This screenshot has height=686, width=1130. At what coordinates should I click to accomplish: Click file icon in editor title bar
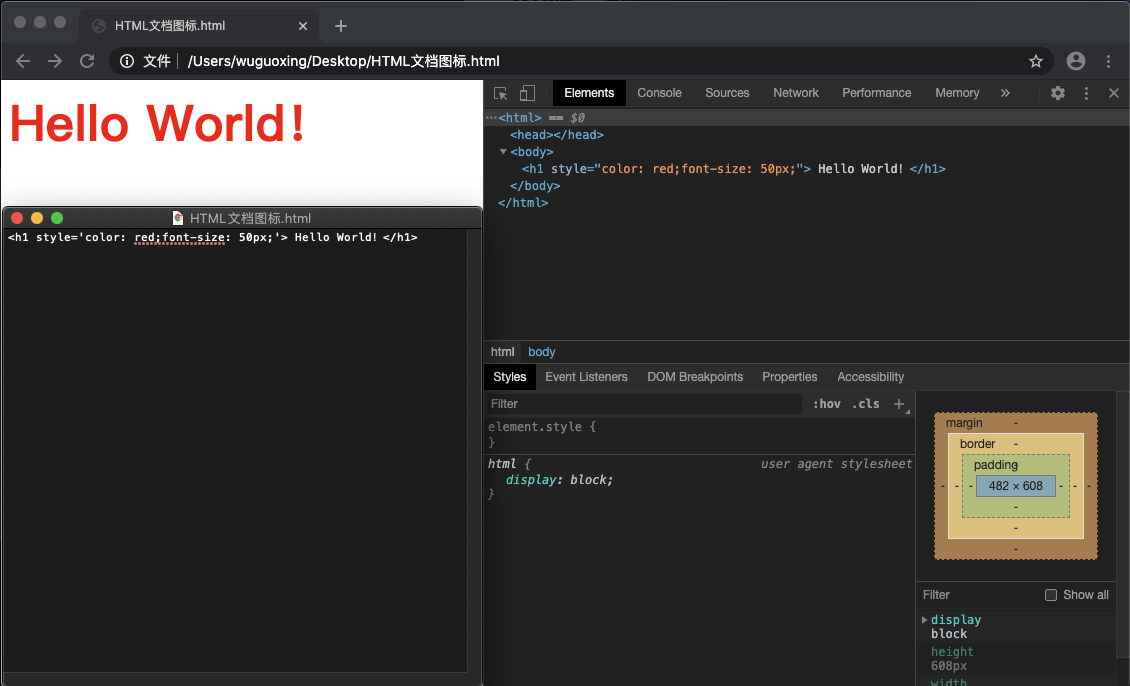point(178,218)
